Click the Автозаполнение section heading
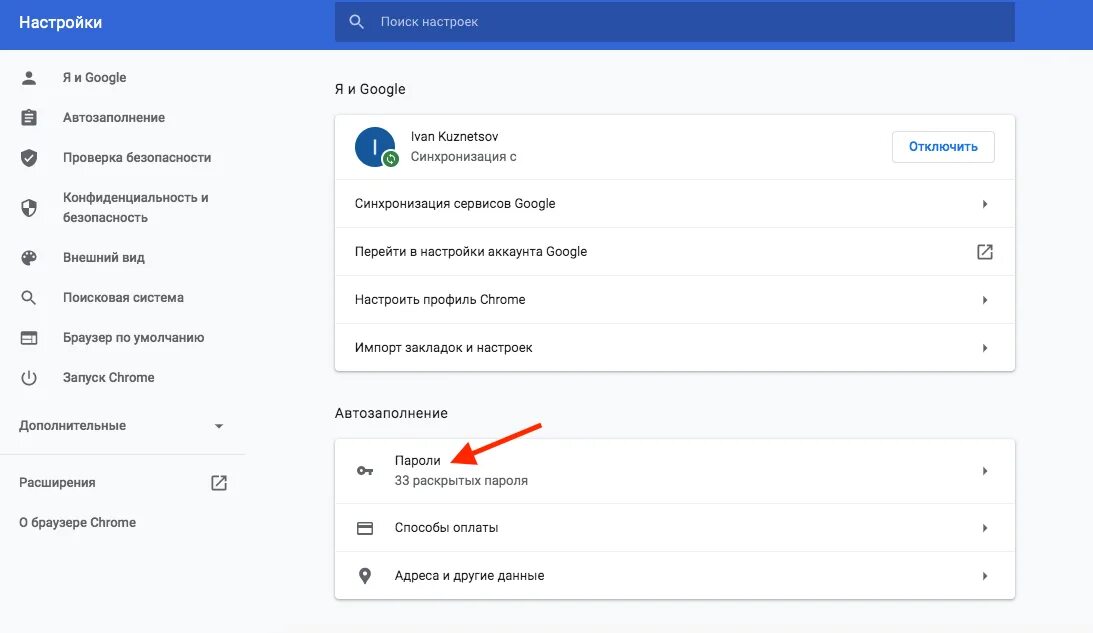 pos(391,413)
